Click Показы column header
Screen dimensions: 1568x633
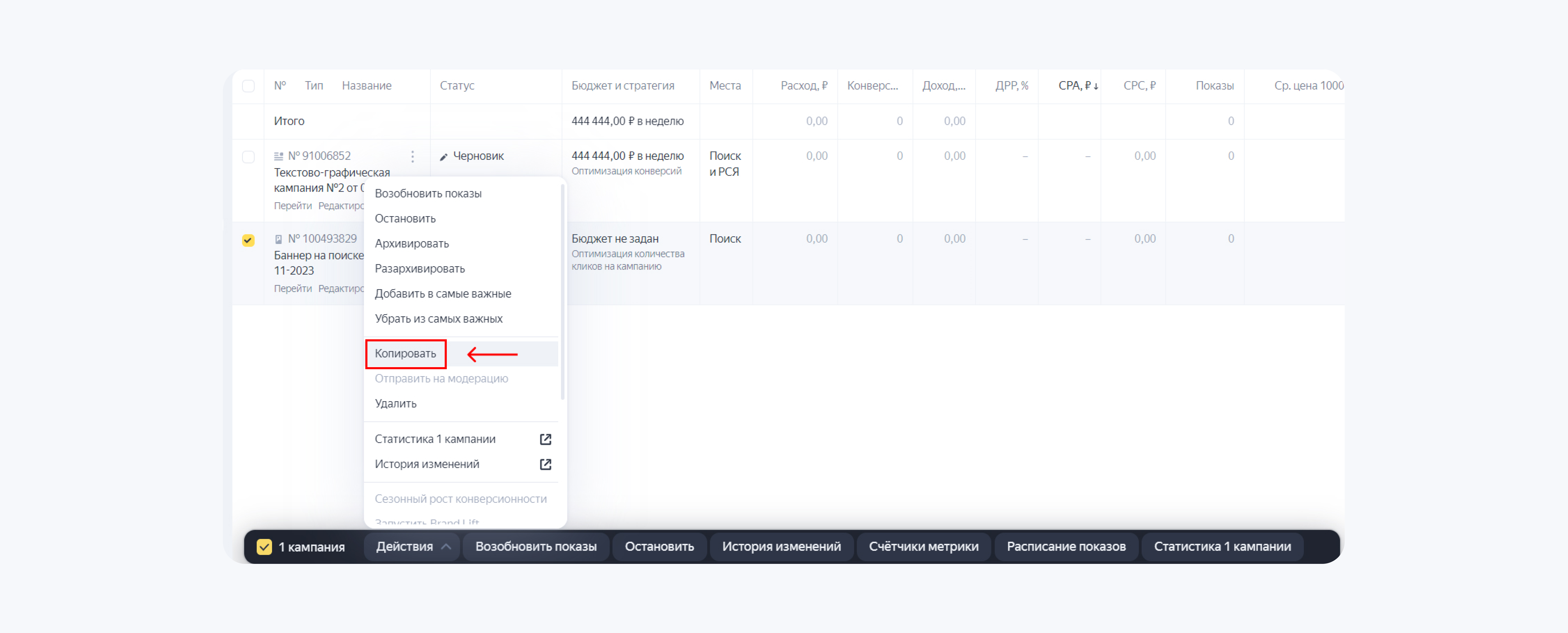1214,86
